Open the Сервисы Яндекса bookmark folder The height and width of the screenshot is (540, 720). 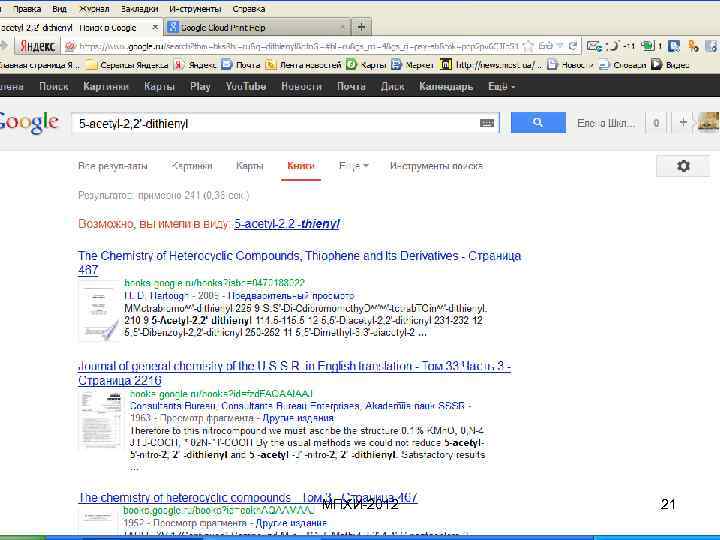pos(127,65)
